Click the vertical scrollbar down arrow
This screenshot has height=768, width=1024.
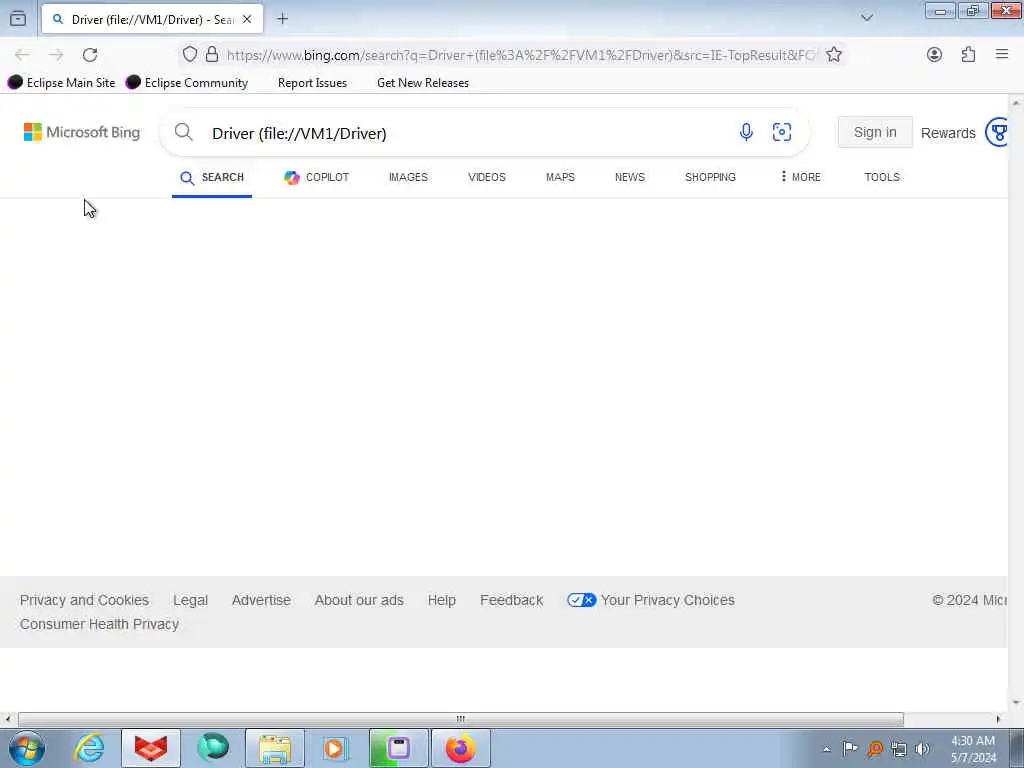tap(1016, 703)
